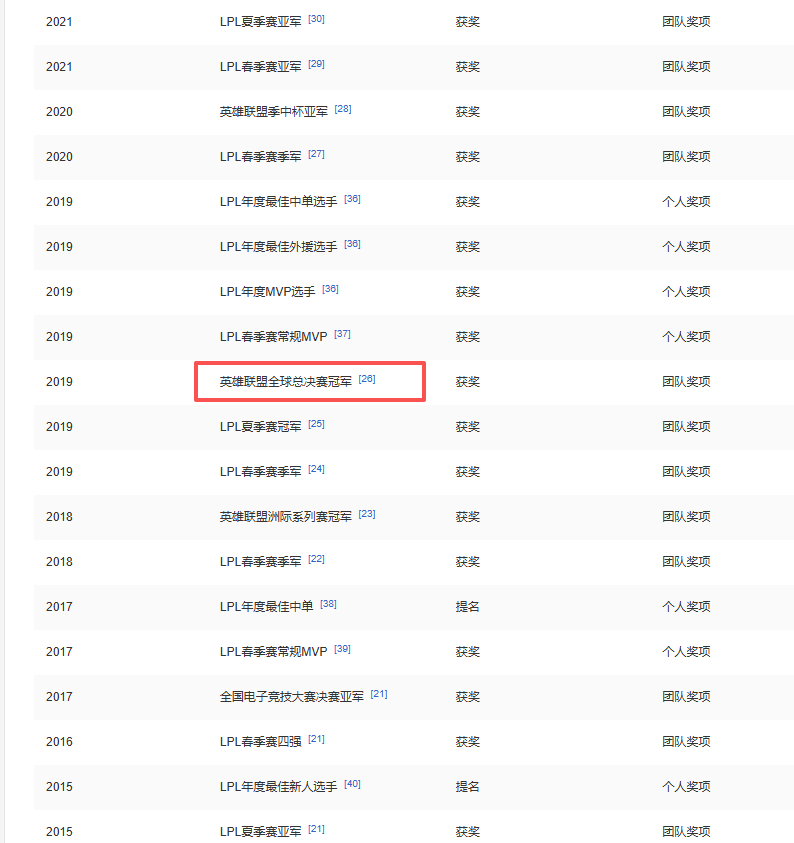The height and width of the screenshot is (843, 794).
Task: Click the award name LPL年度最佳新人选手
Action: coord(278,787)
